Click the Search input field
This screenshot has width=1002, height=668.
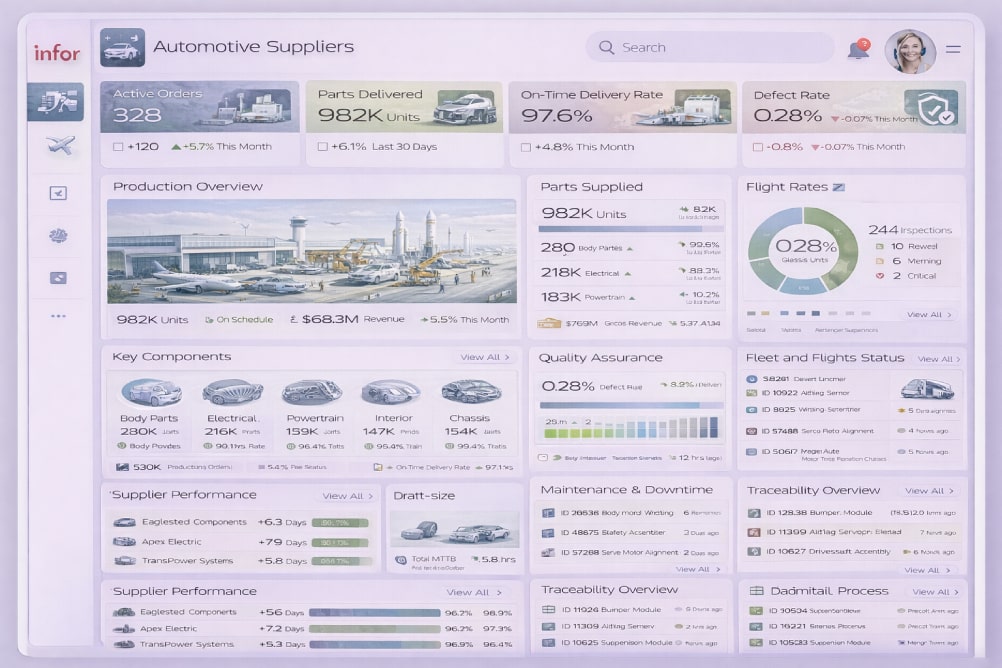click(x=710, y=47)
